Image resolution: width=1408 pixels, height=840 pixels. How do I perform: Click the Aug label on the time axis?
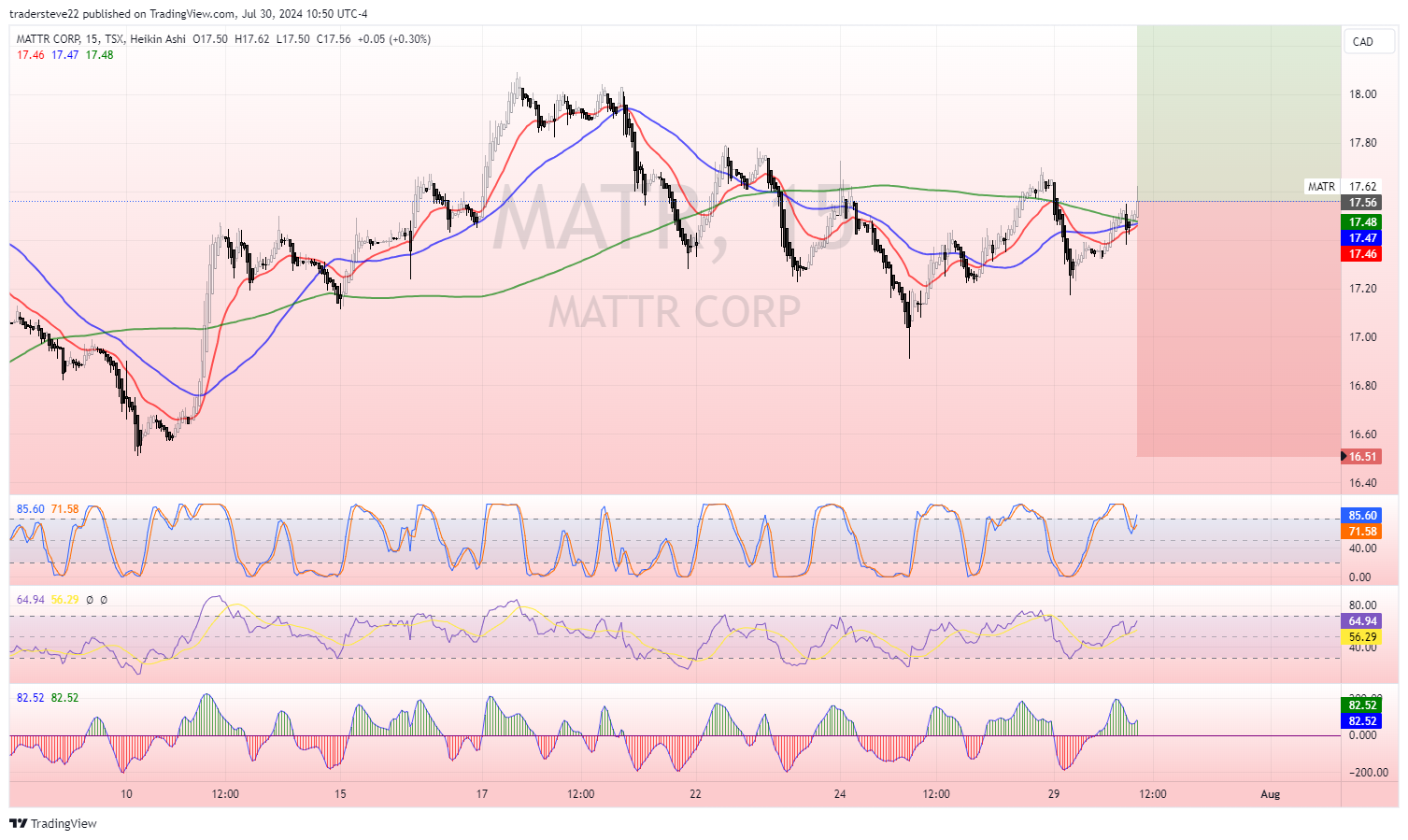point(1270,794)
